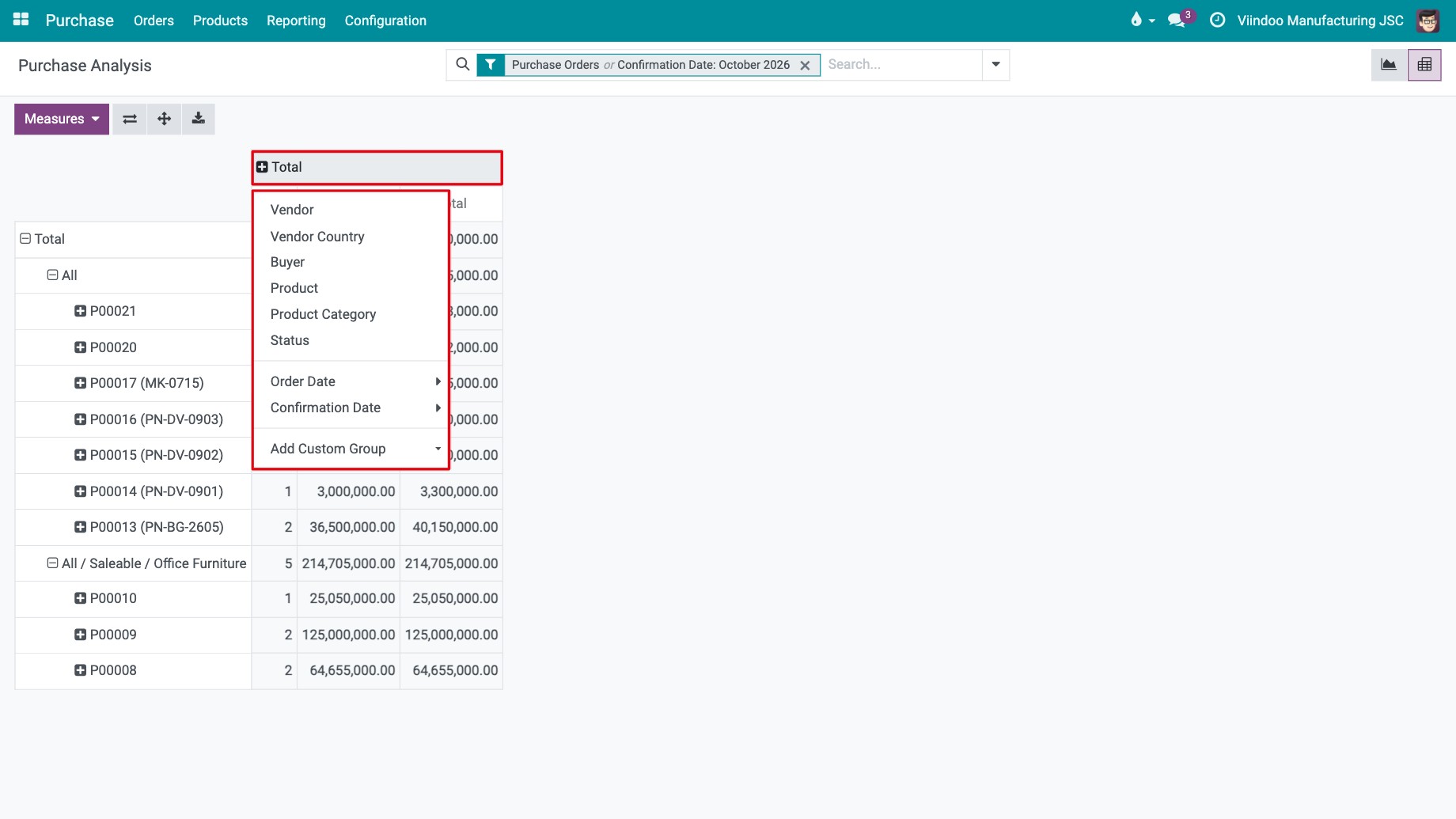
Task: Expand row P00021
Action: point(80,311)
